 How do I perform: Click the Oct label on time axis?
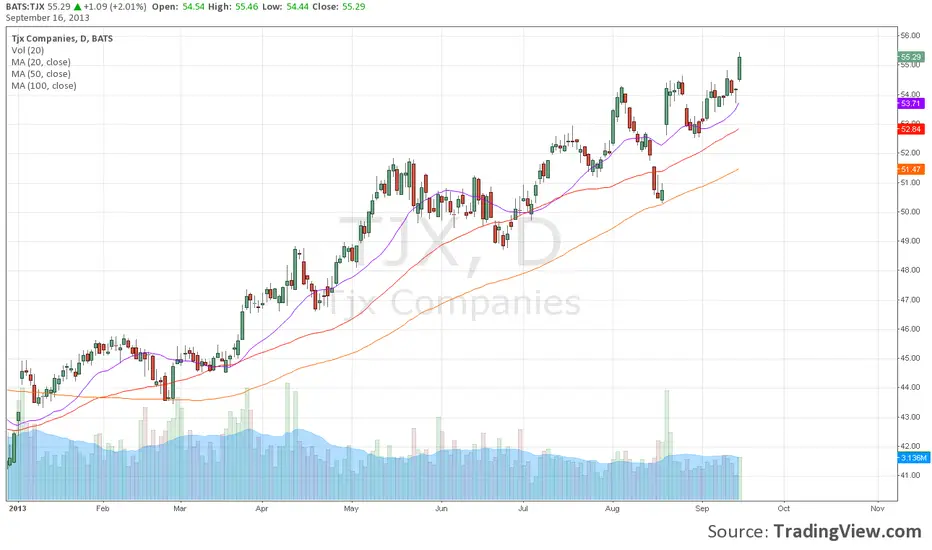784,509
